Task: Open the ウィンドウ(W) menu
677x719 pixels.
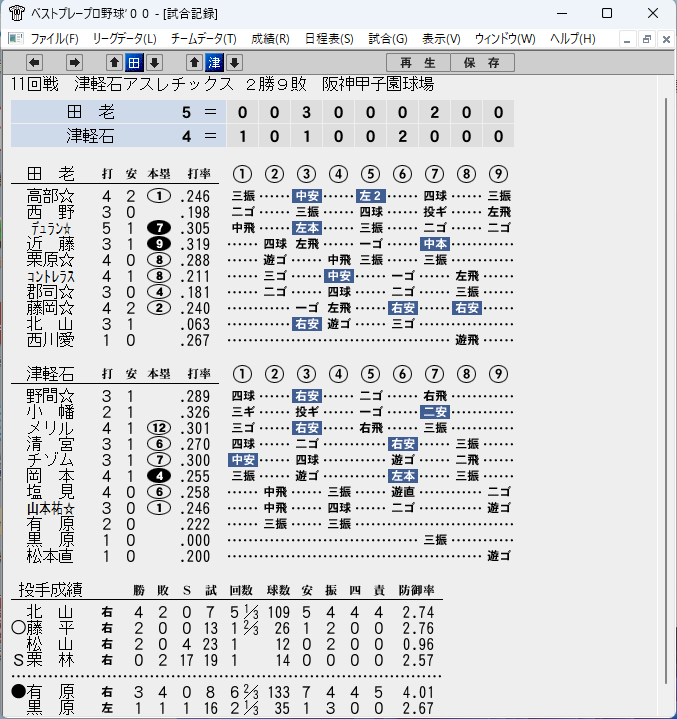Action: 505,39
